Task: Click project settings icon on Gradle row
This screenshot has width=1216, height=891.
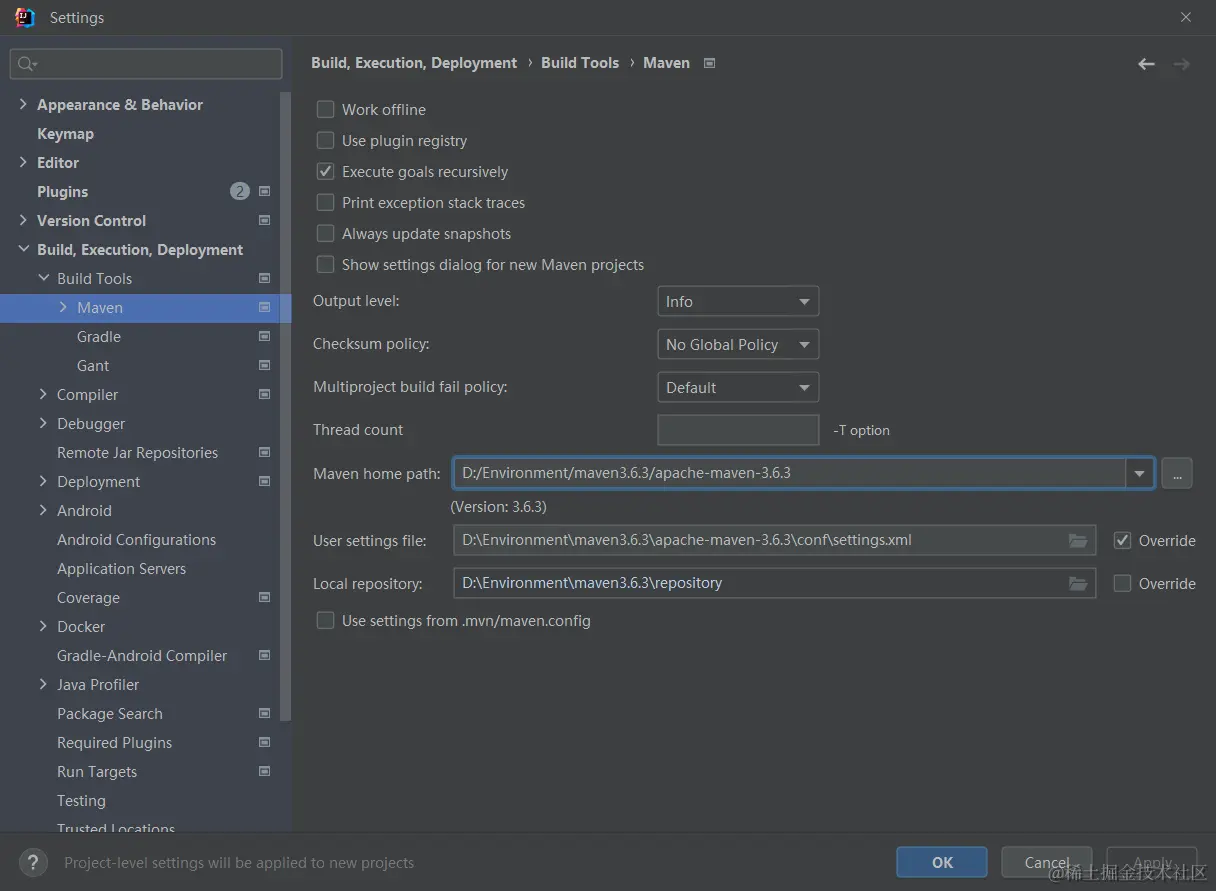Action: tap(265, 336)
